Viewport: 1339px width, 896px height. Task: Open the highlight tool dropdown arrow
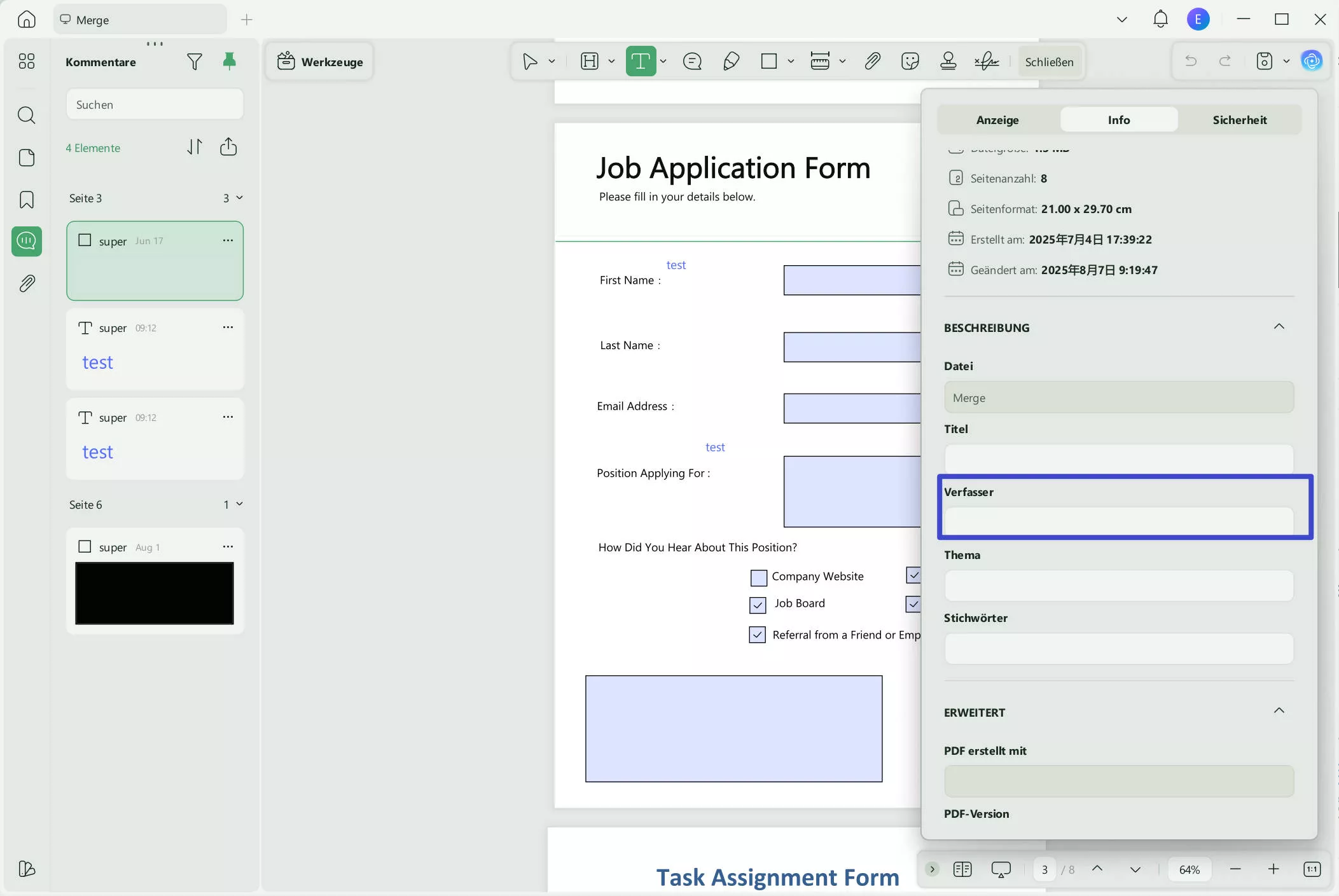pos(611,62)
